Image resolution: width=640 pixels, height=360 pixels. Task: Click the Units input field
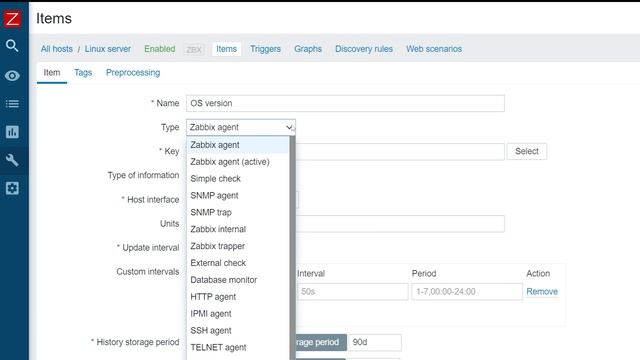[x=400, y=224]
